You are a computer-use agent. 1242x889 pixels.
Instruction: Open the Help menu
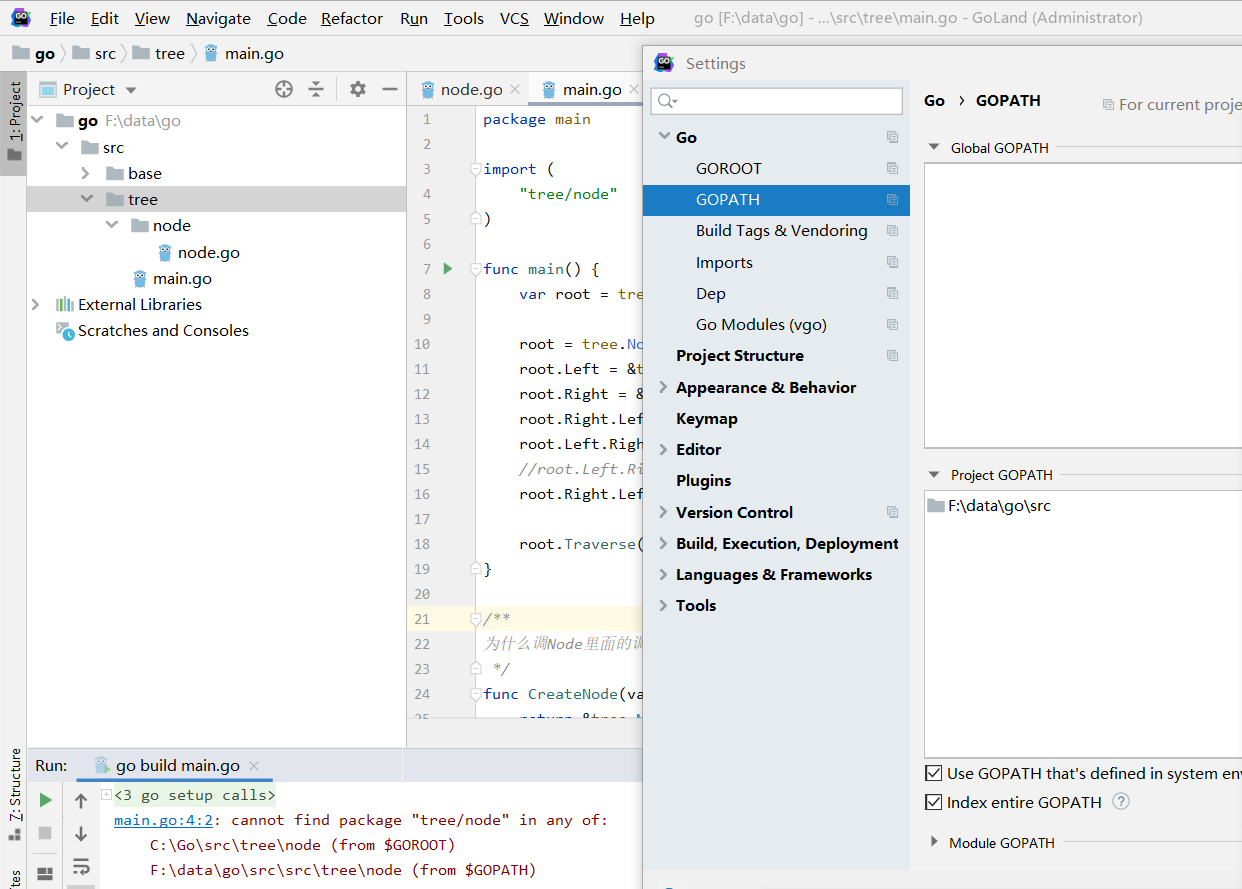637,18
